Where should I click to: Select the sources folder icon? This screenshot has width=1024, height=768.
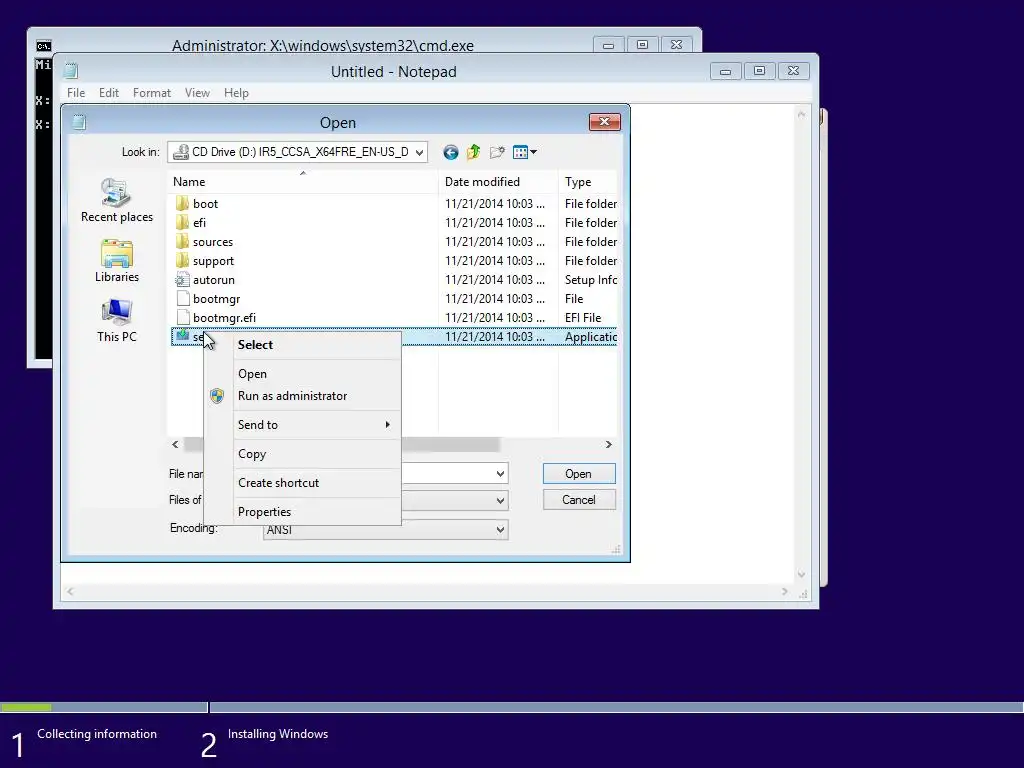tap(182, 242)
